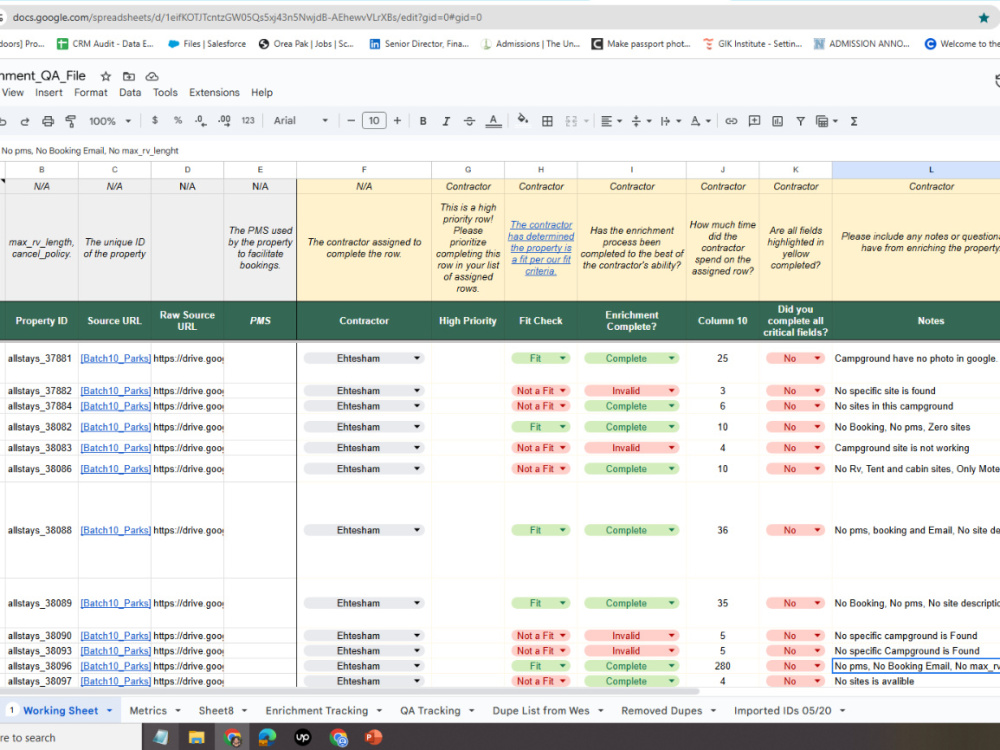Open Files | Salesforce bookmark
The height and width of the screenshot is (750, 1000).
click(207, 44)
